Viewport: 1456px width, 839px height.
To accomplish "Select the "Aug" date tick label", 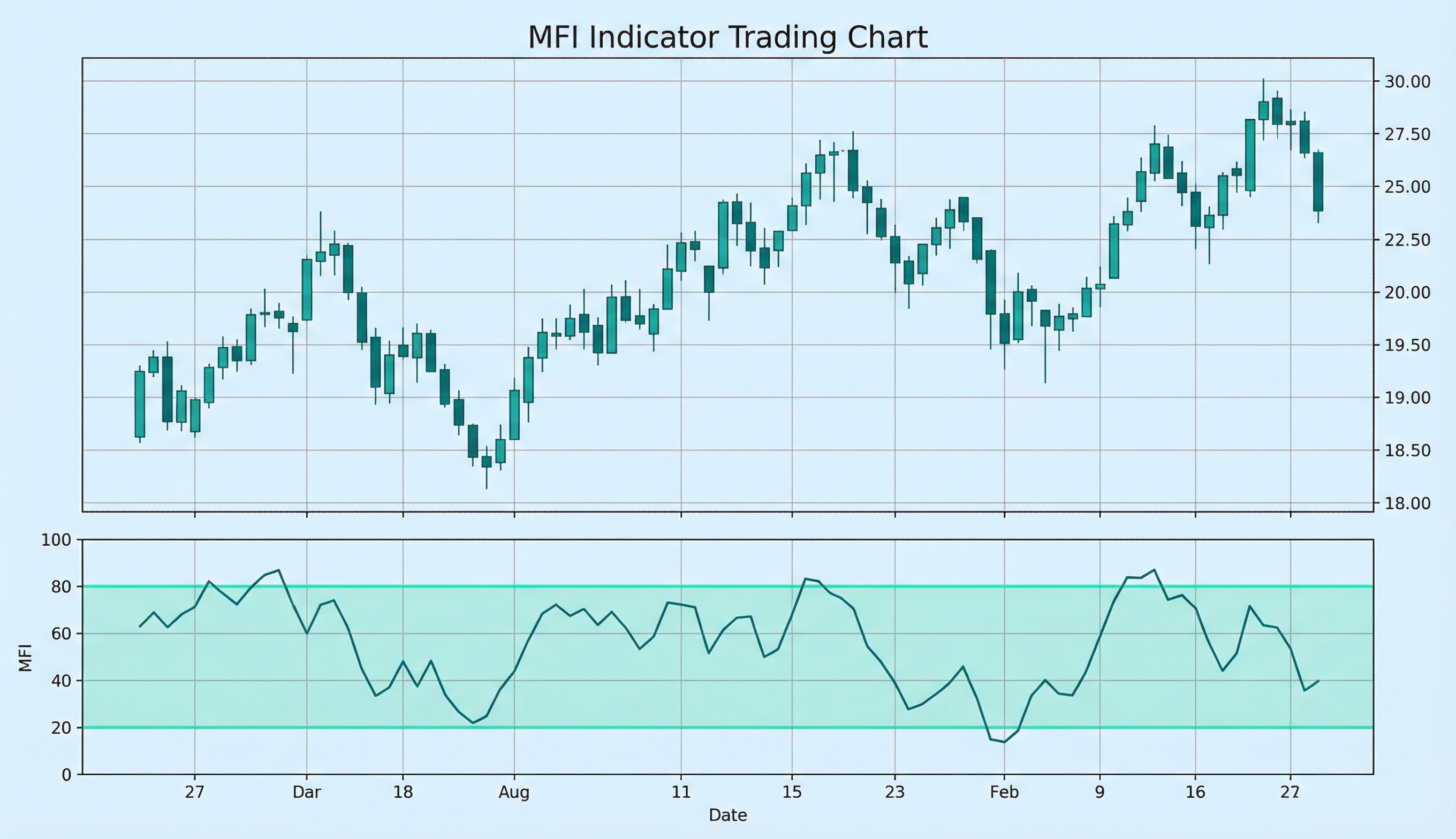I will (514, 794).
